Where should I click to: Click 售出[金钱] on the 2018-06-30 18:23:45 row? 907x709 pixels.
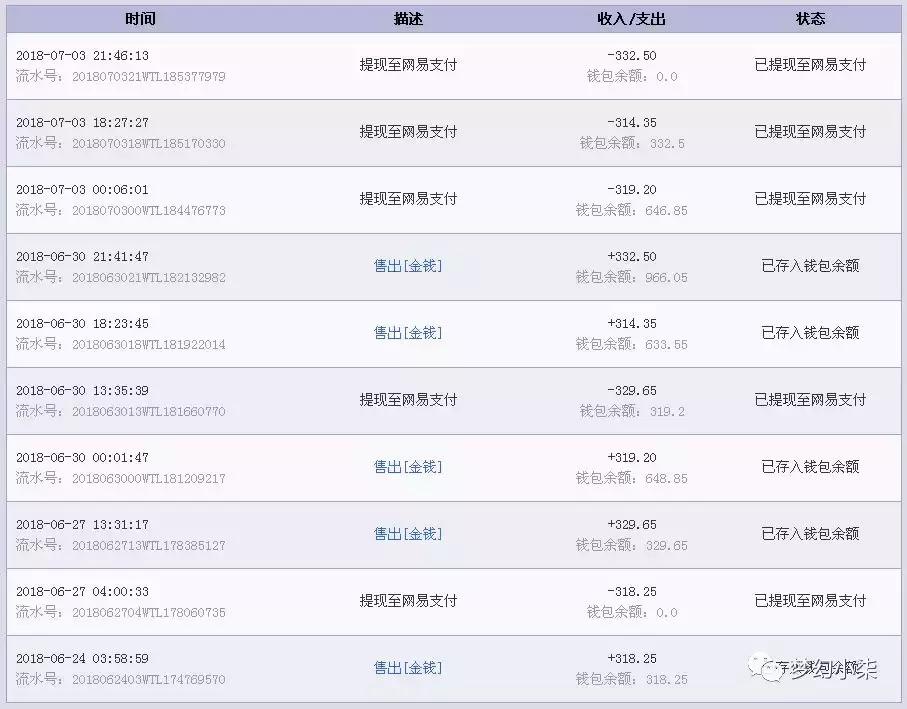click(407, 333)
